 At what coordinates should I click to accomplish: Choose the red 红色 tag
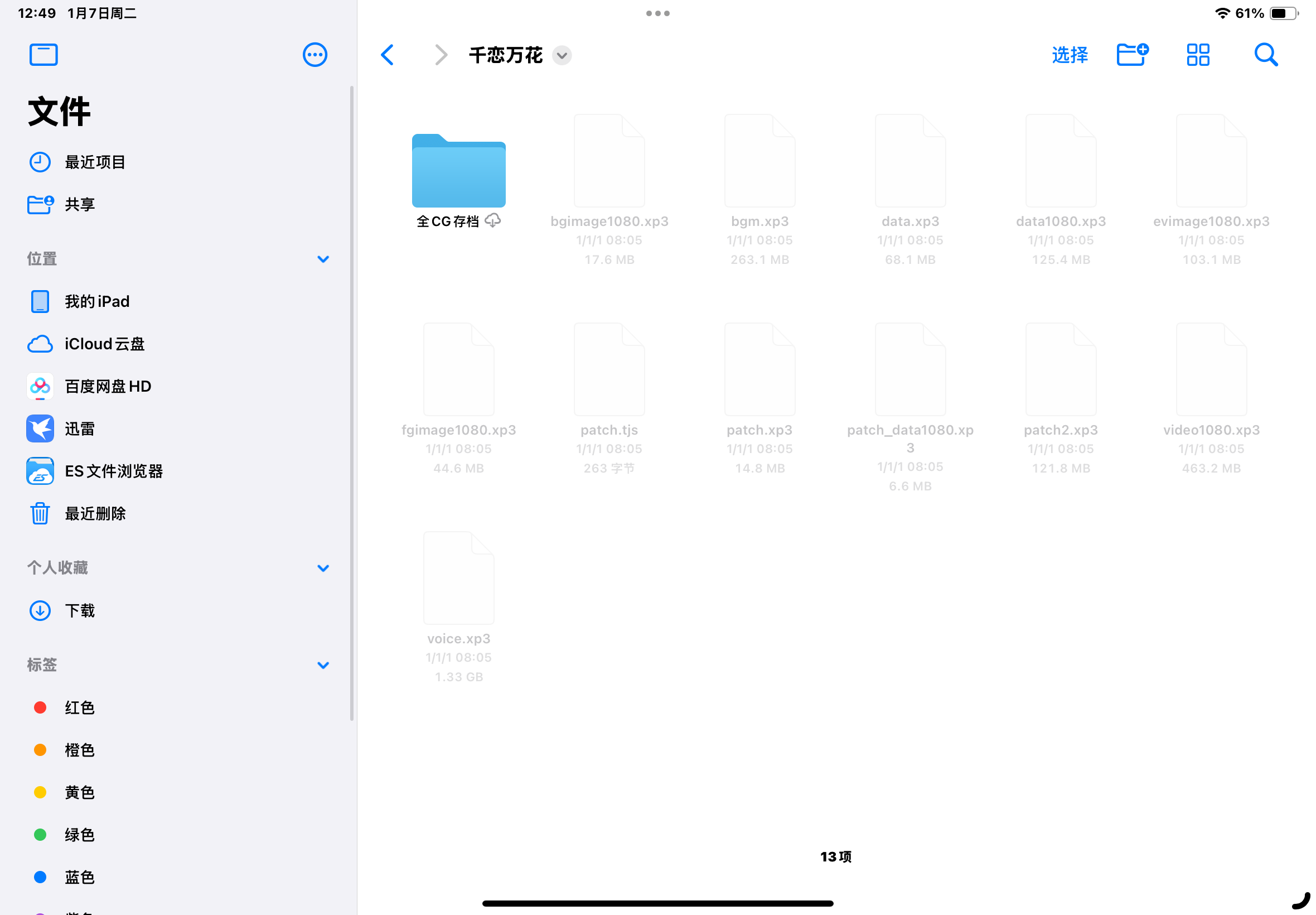pyautogui.click(x=79, y=707)
